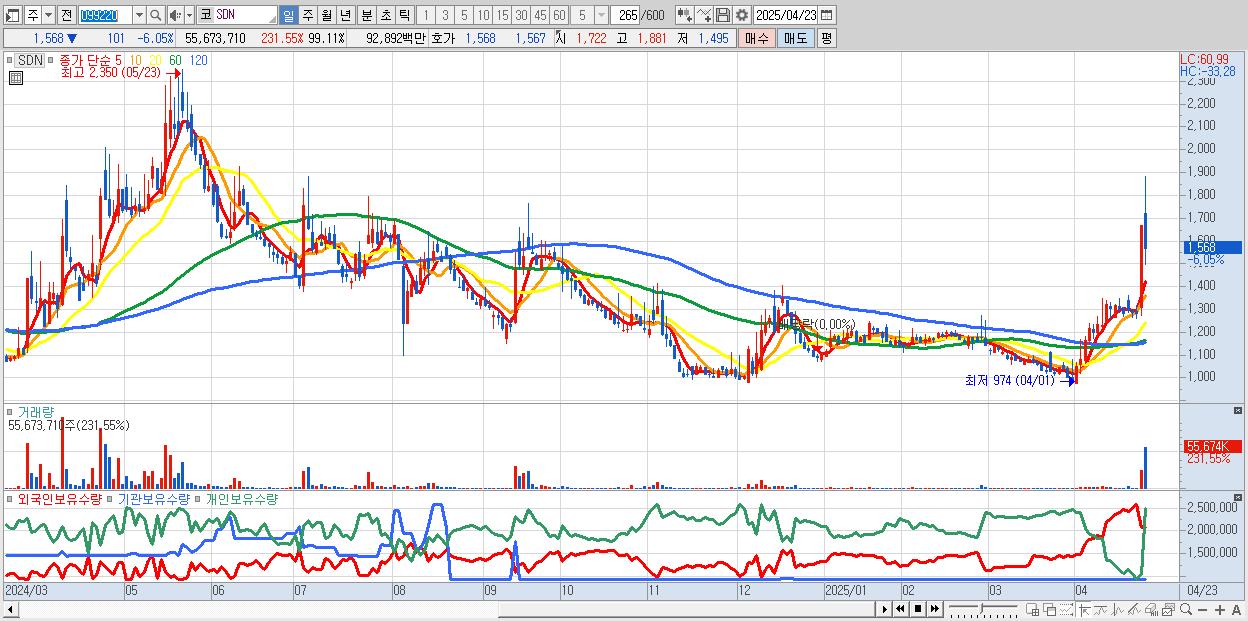Click the zigzag wave chart icon
The image size is (1248, 621).
pos(1118,609)
